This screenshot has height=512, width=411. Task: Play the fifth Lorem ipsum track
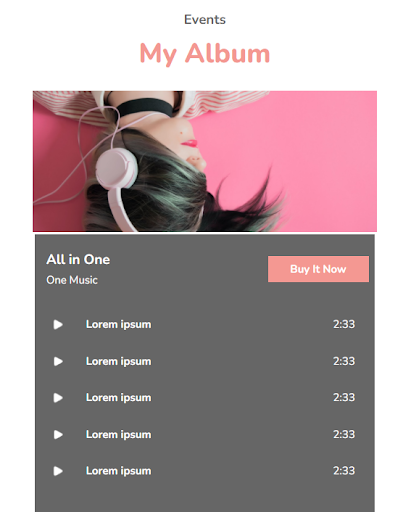(x=58, y=471)
